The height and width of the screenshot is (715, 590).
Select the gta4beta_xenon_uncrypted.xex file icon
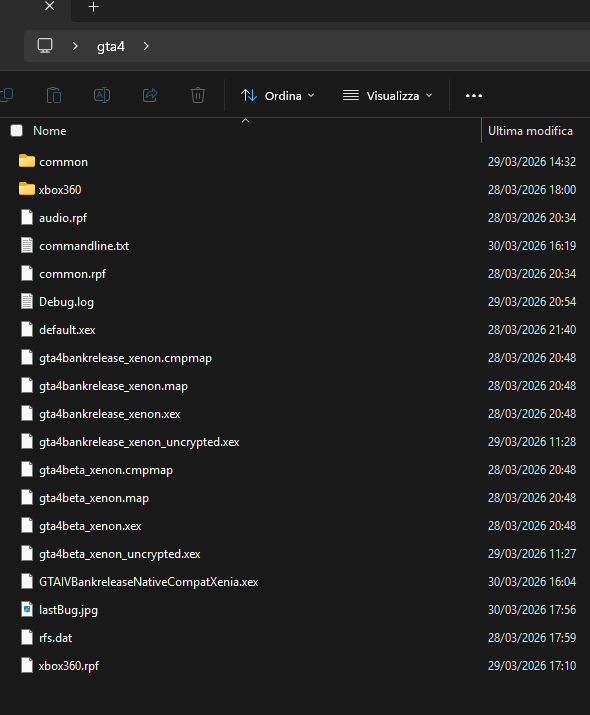(27, 554)
